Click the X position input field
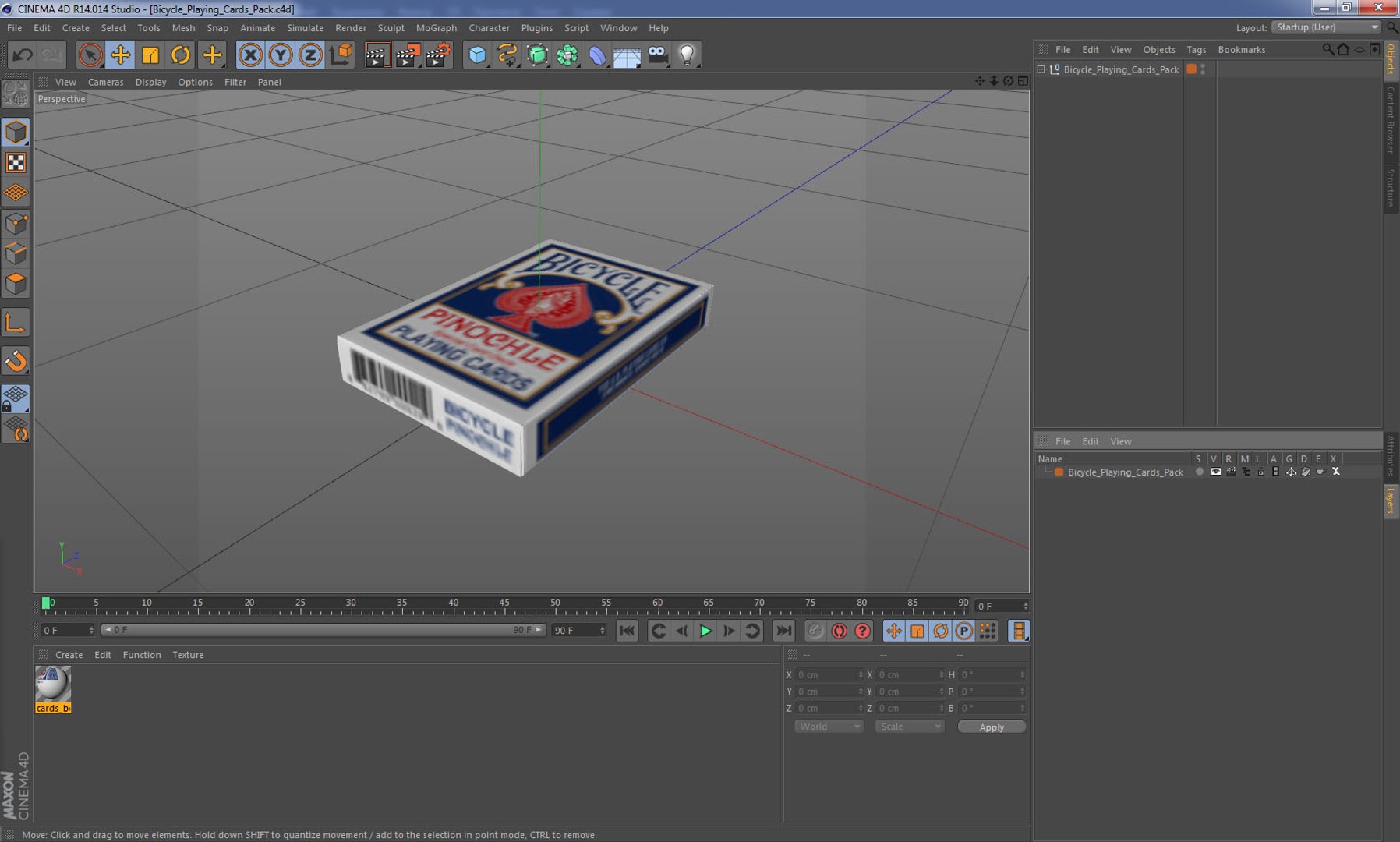Viewport: 1400px width, 842px height. (x=829, y=675)
